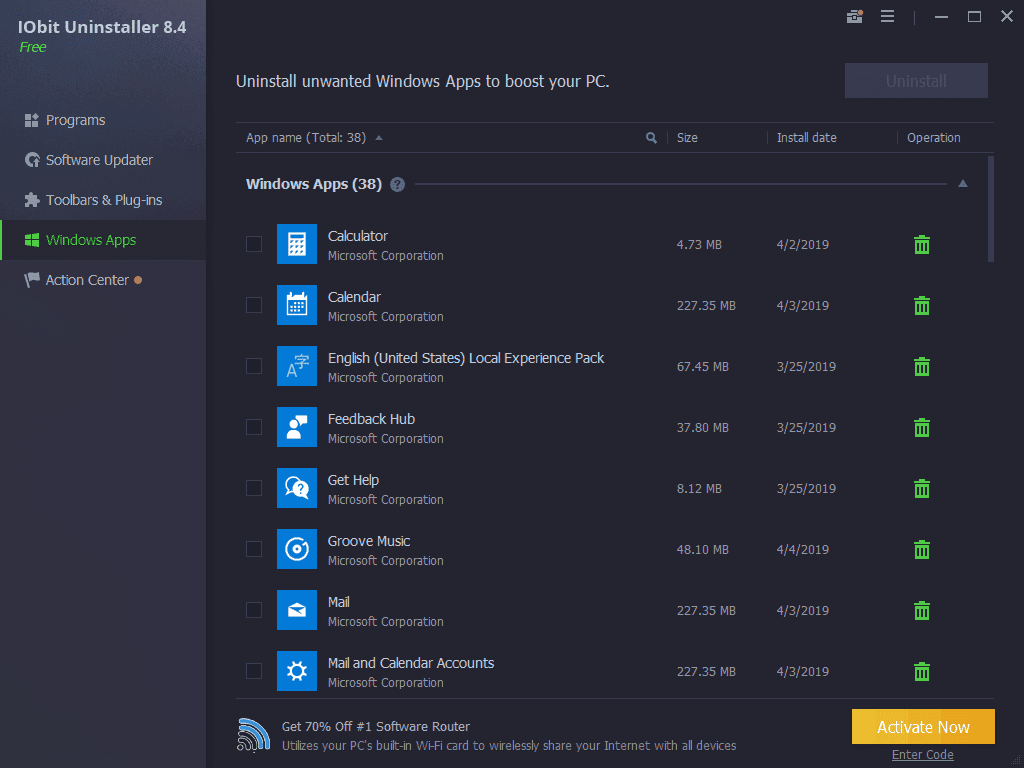Viewport: 1024px width, 768px height.
Task: Click Groove Music's 4/4/2019 install date
Action: pyautogui.click(x=803, y=550)
